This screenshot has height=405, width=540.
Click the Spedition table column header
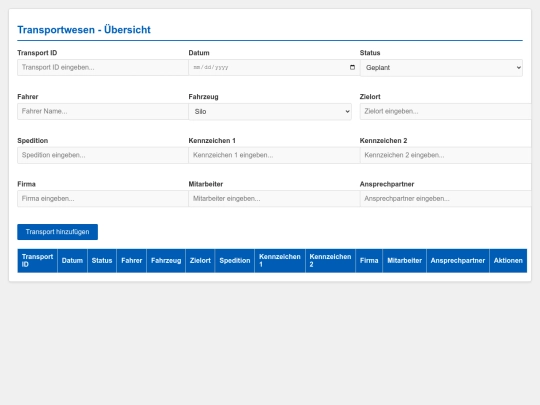click(x=235, y=261)
